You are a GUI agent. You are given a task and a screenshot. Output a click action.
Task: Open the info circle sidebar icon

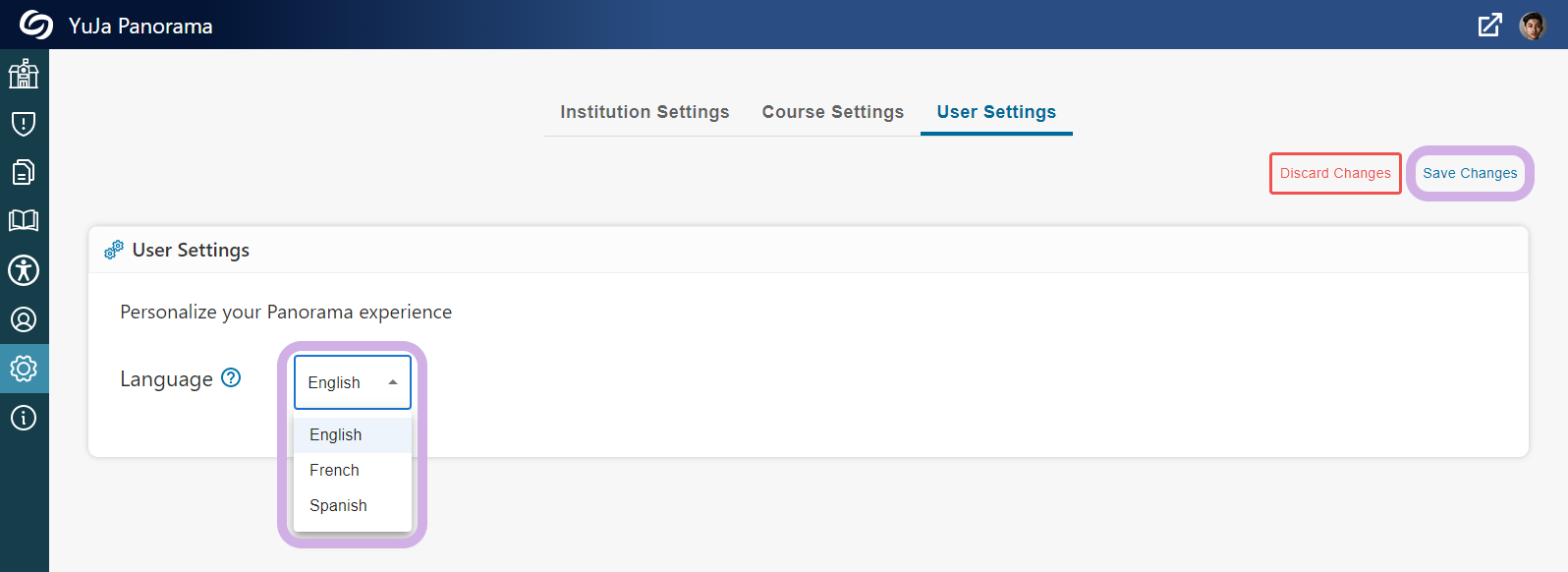click(x=24, y=418)
